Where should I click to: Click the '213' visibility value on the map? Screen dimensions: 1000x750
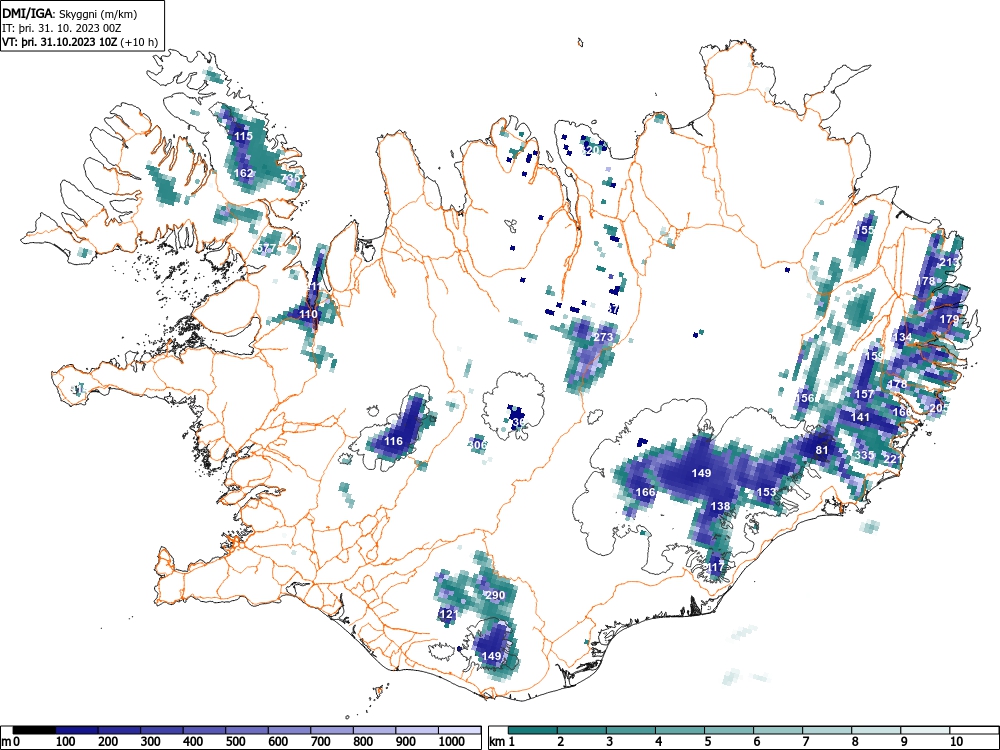(x=949, y=262)
